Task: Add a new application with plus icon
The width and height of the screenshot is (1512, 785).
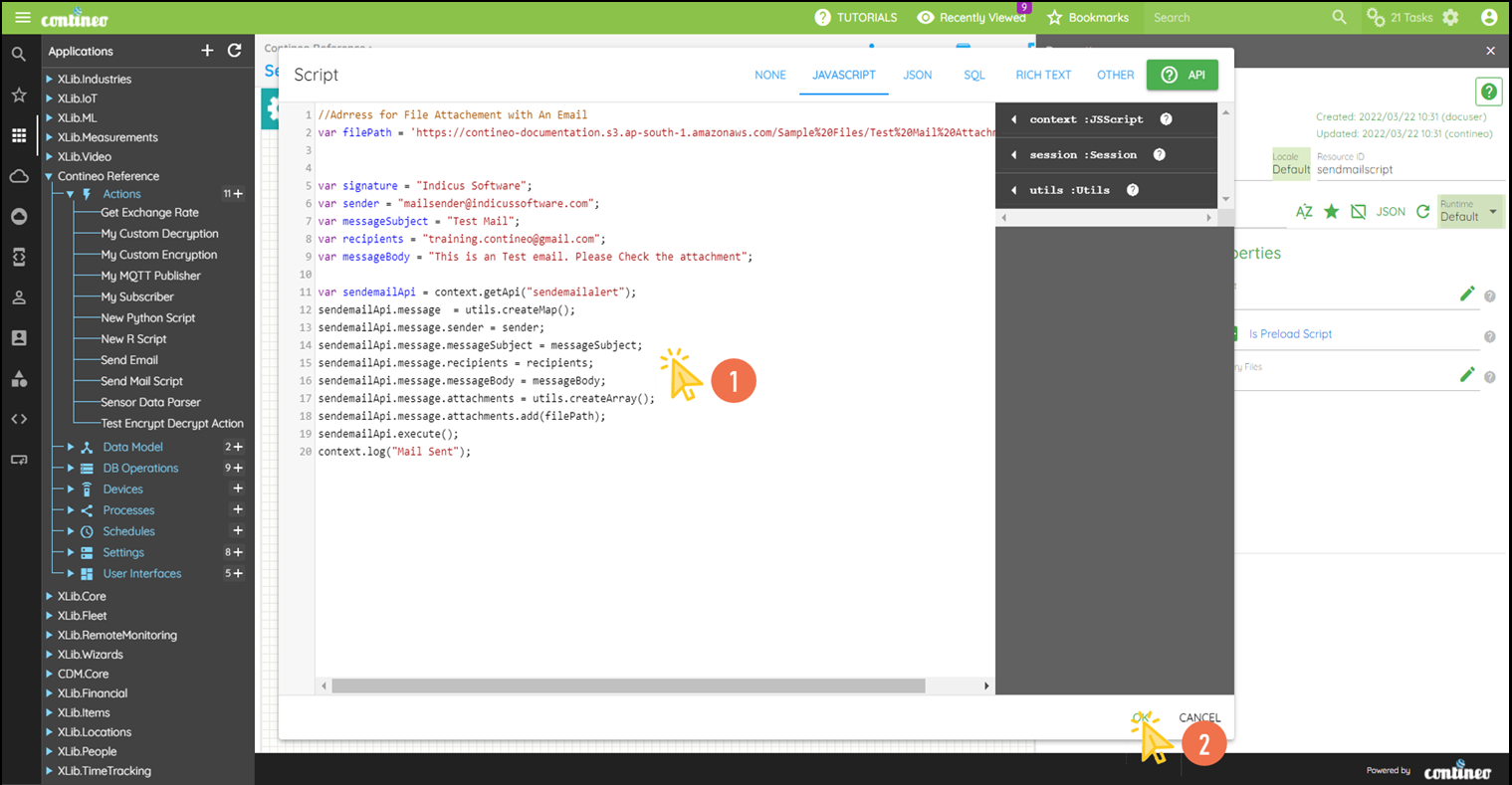Action: [x=207, y=51]
